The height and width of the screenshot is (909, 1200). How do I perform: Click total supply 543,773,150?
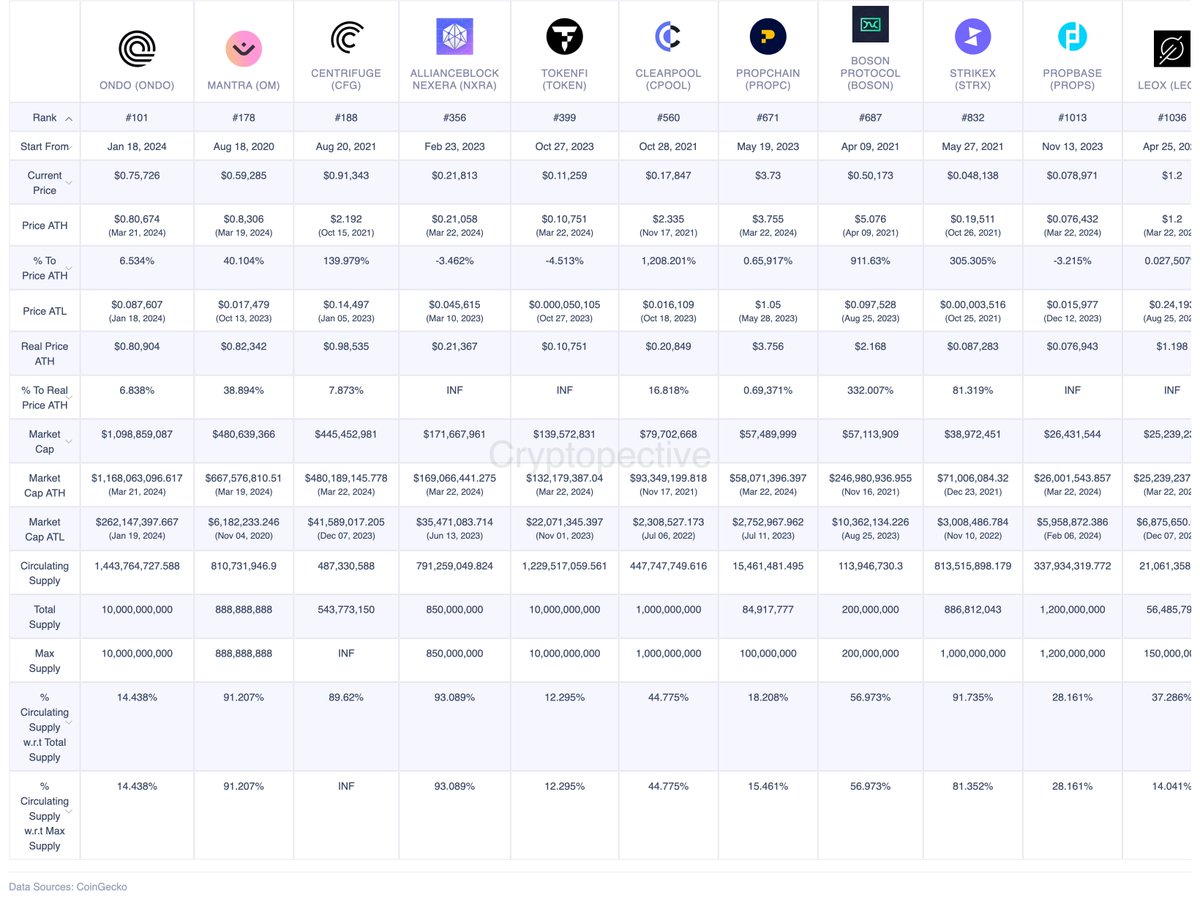tap(346, 610)
